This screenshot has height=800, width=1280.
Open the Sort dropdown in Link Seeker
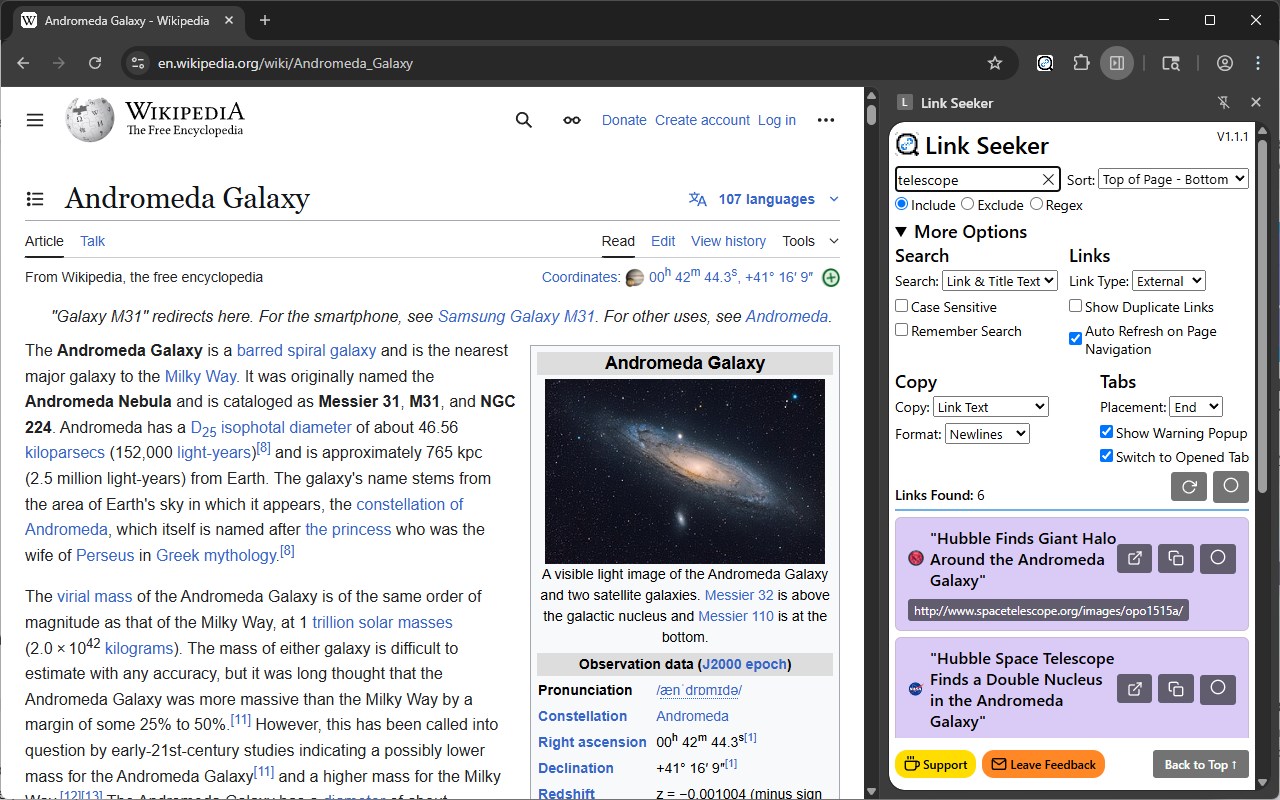tap(1174, 179)
